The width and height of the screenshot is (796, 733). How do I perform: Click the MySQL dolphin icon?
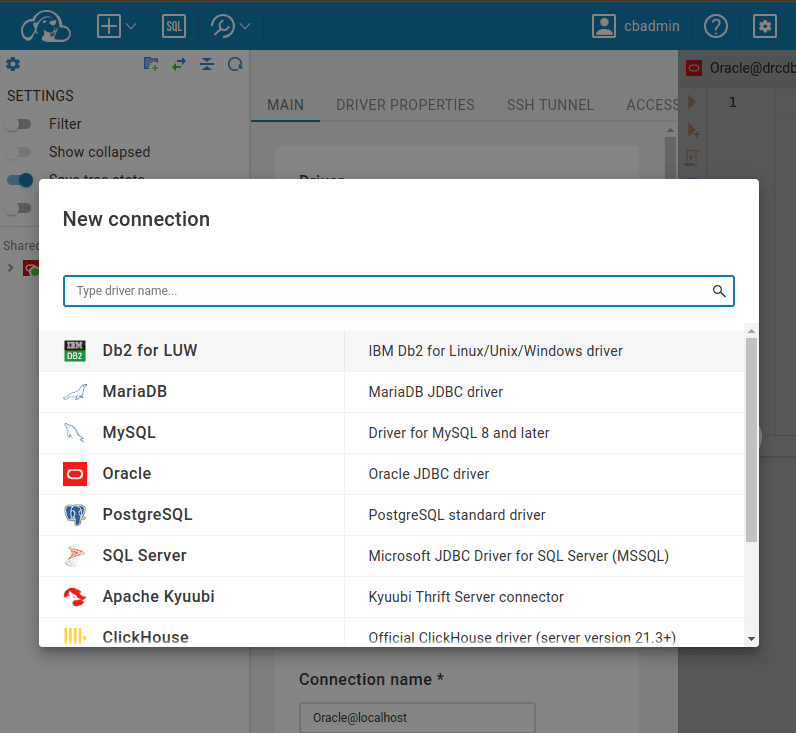point(75,433)
